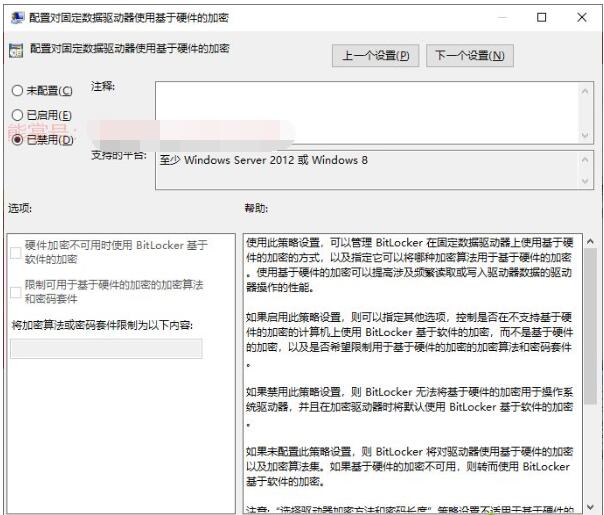Screen dimensions: 604x515
Task: Click the help panel vertical scrollbar thumb
Action: [590, 327]
